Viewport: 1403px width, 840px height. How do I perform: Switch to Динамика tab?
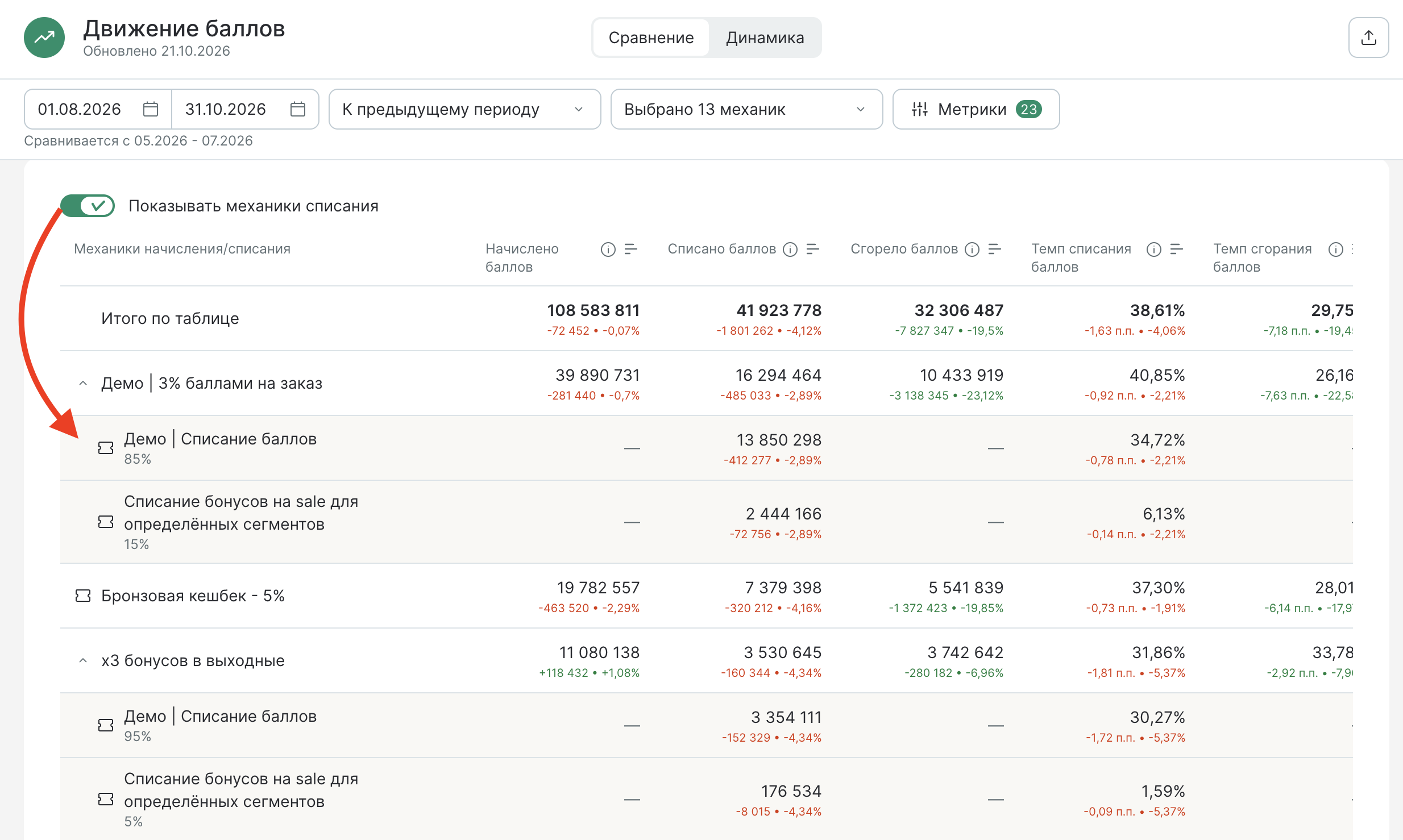(765, 38)
